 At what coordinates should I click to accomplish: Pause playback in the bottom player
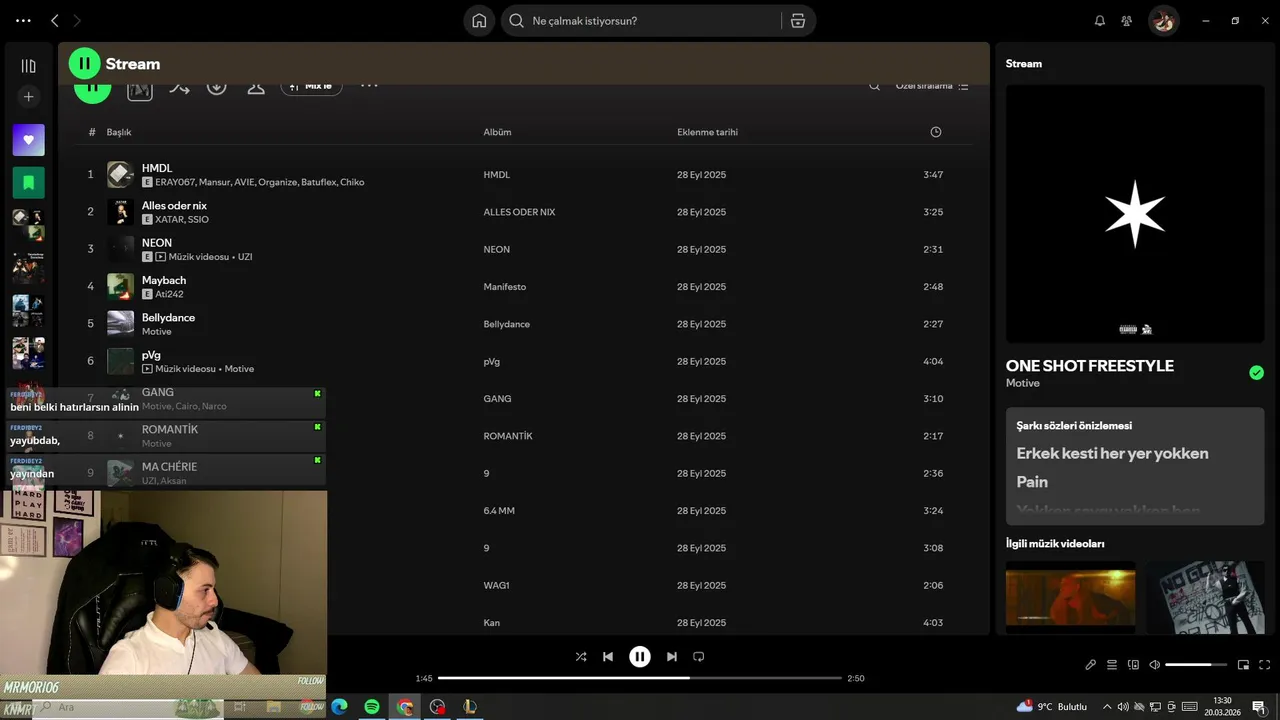640,657
